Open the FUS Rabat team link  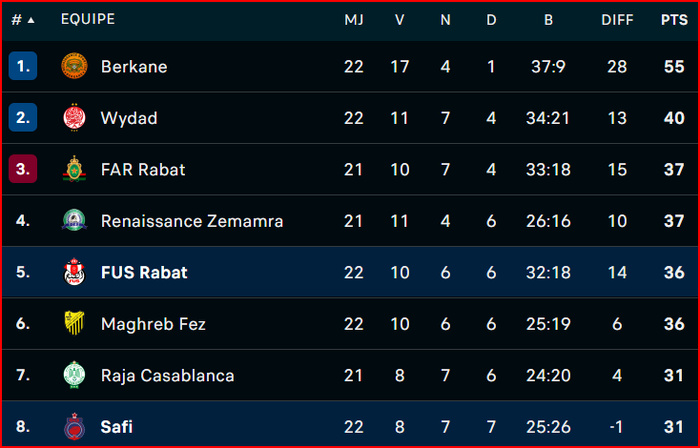(x=144, y=272)
